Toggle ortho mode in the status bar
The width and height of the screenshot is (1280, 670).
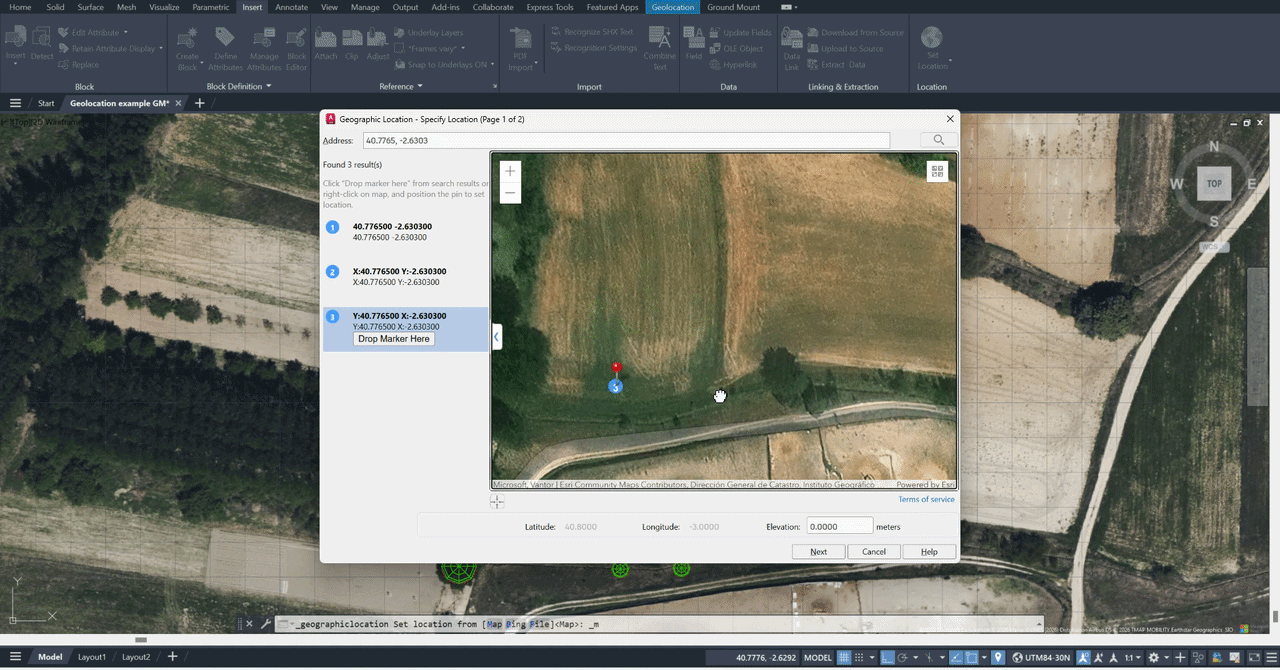pyautogui.click(x=887, y=657)
